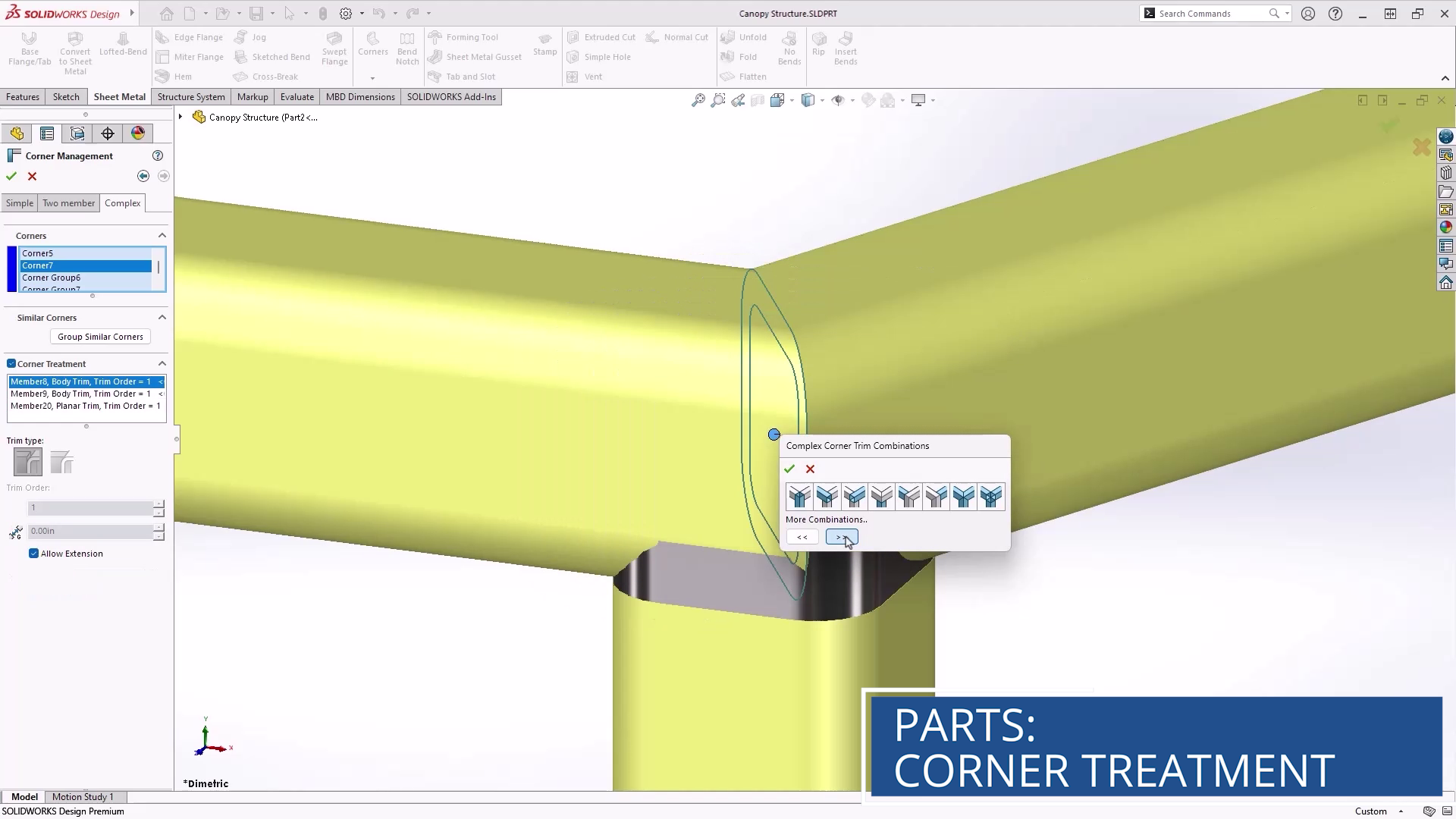Open Corner Management help icon
Viewport: 1456px width, 819px height.
click(x=158, y=155)
